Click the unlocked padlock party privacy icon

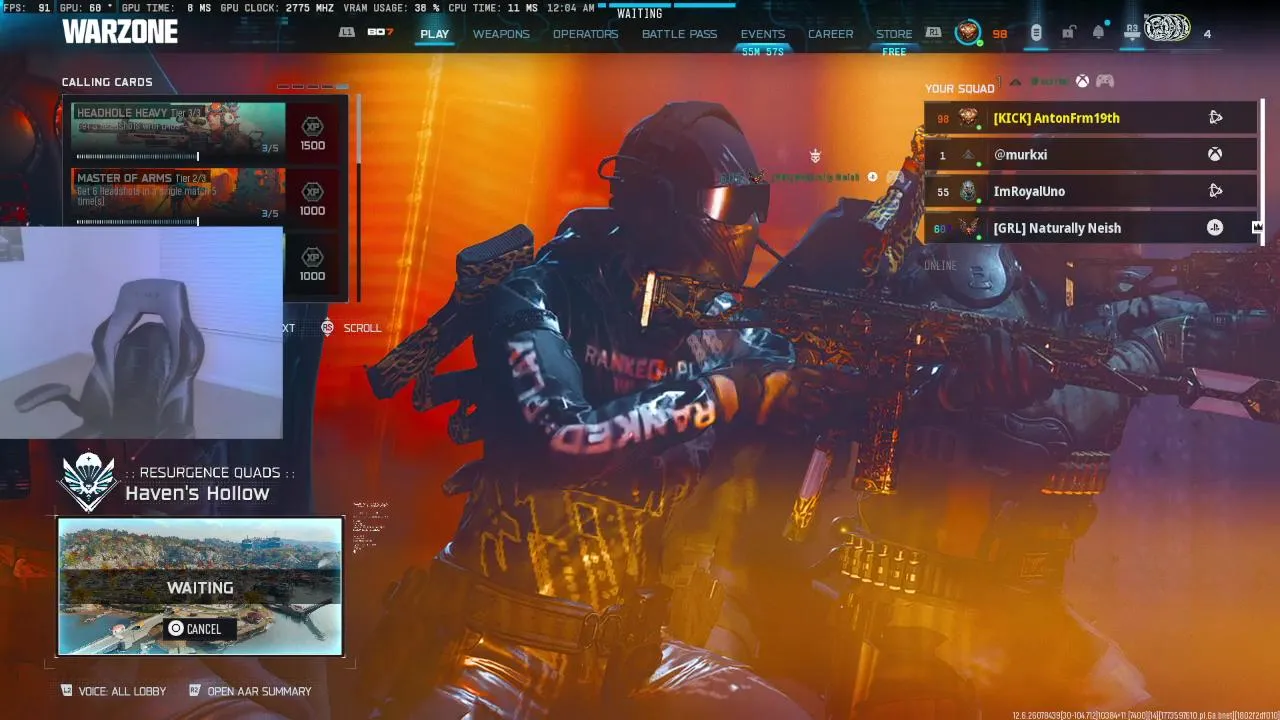pyautogui.click(x=1068, y=33)
